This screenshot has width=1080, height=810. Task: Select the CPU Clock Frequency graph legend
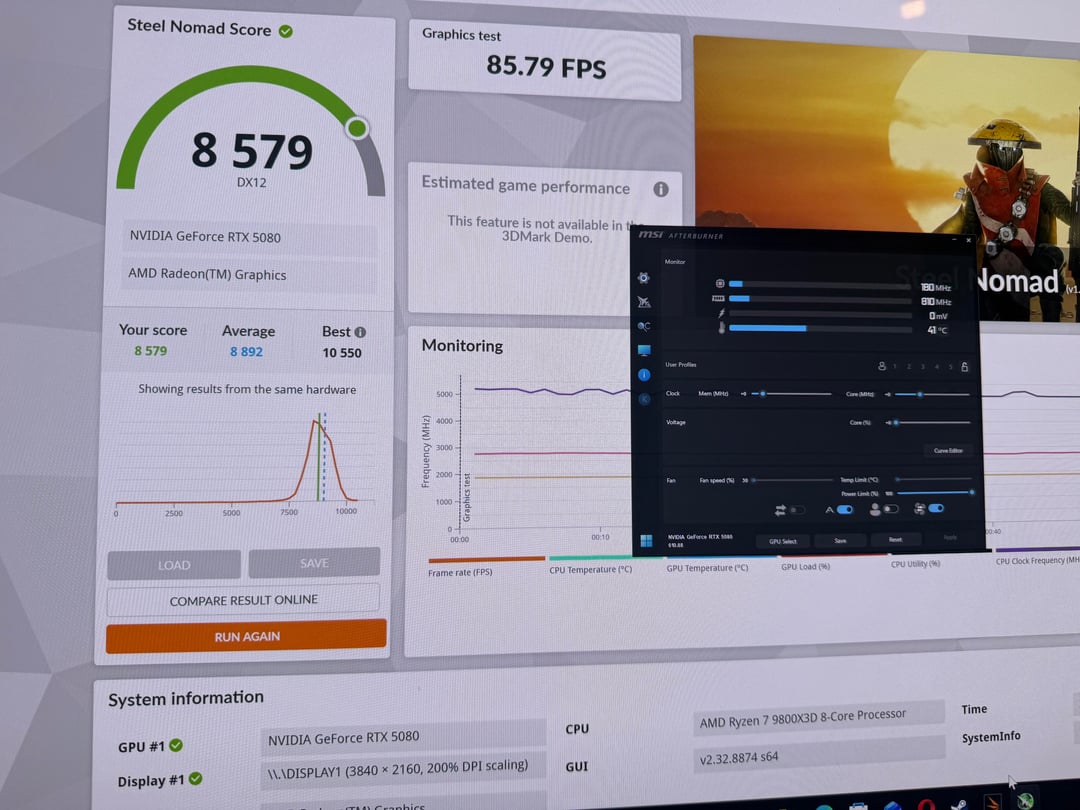[1037, 561]
